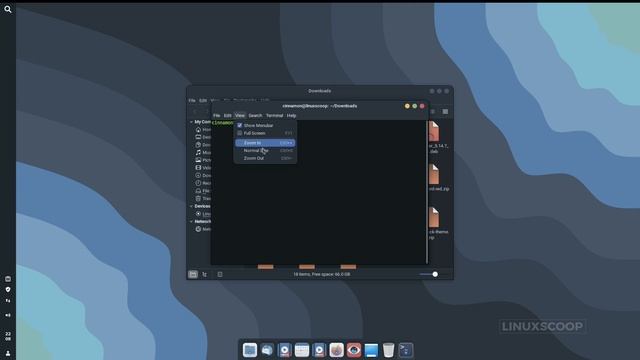The width and height of the screenshot is (640, 360).
Task: Maximize the terminal with green button
Action: (x=414, y=106)
